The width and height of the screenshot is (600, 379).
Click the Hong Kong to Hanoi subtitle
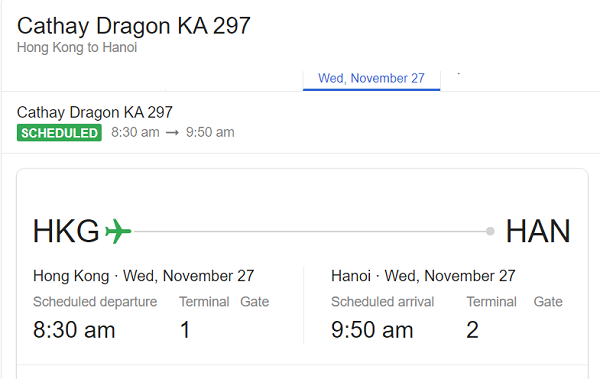tap(77, 47)
